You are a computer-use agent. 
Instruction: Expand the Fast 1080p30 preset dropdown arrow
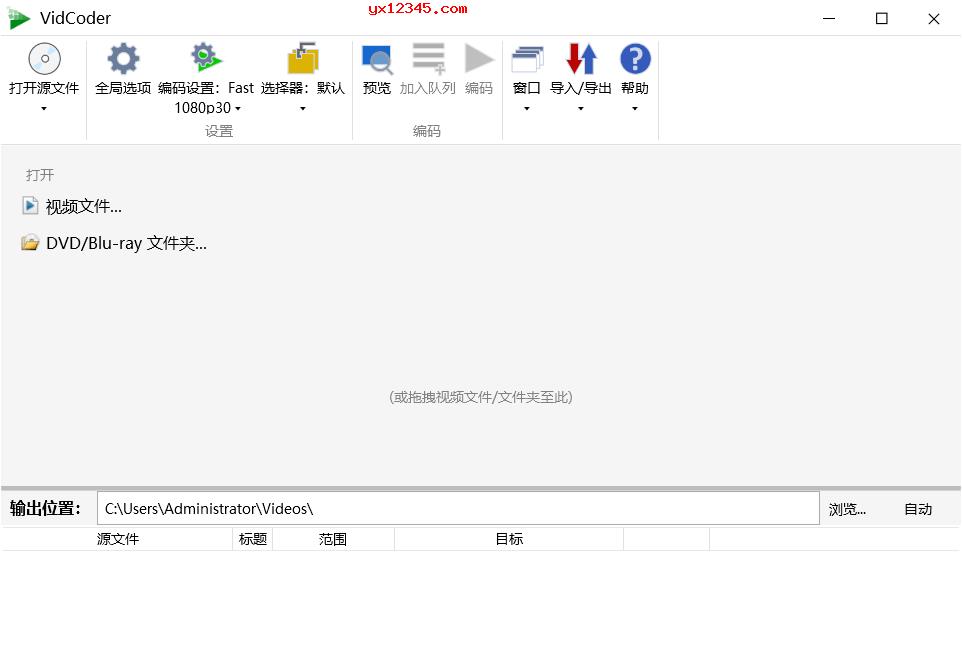pyautogui.click(x=238, y=109)
